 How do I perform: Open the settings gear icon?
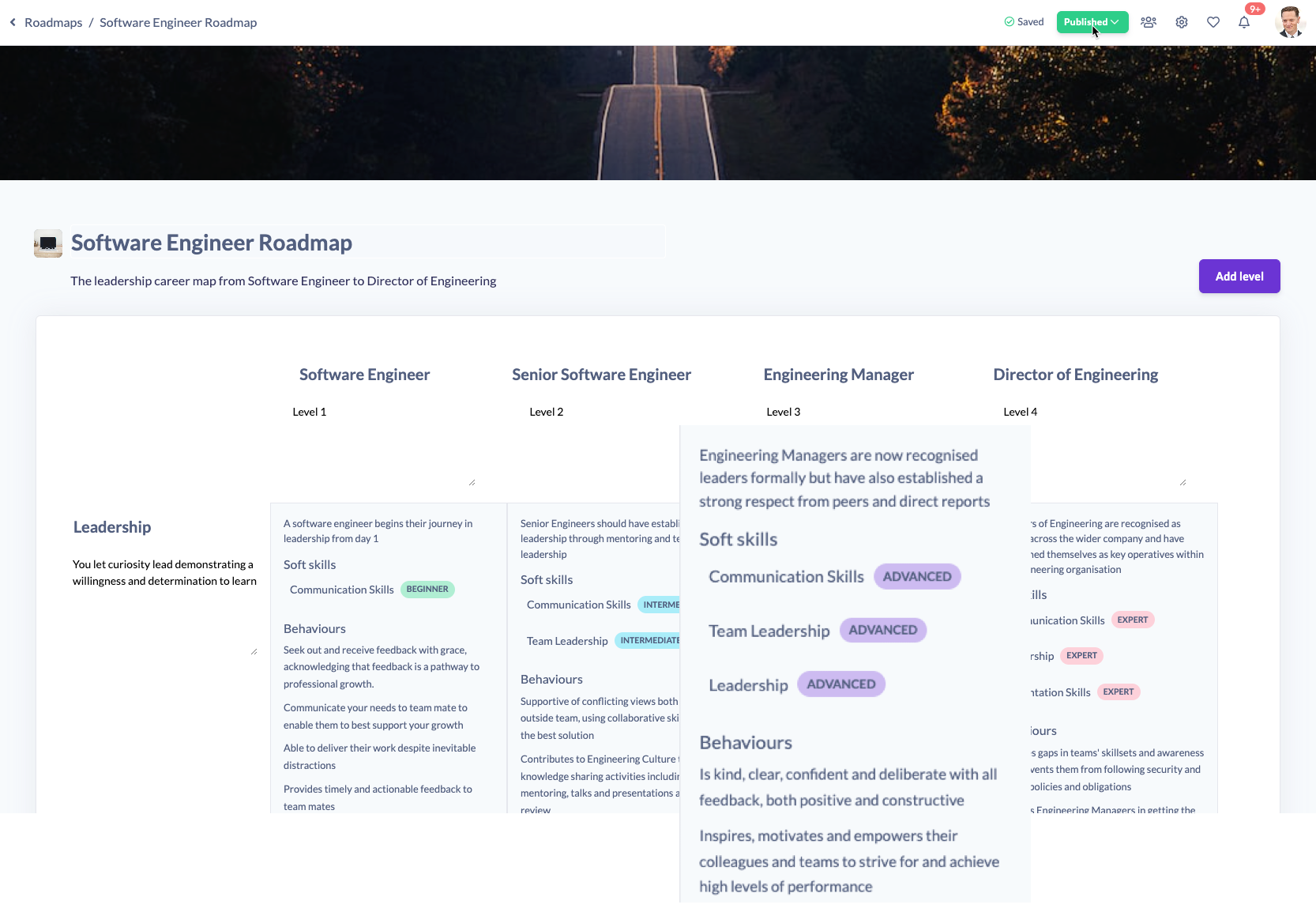tap(1181, 22)
